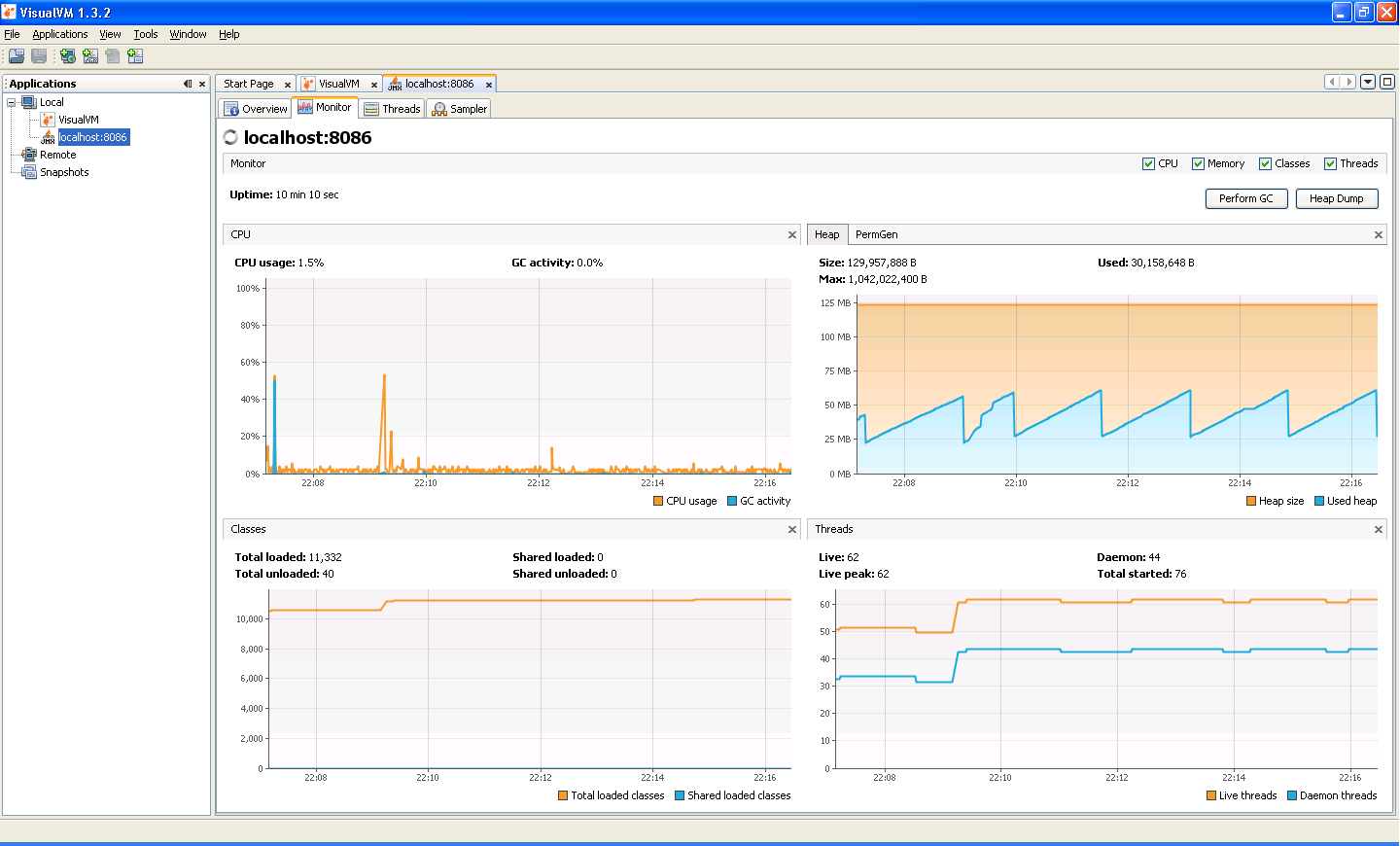The width and height of the screenshot is (1400, 846).
Task: Open the Window menu
Action: pyautogui.click(x=188, y=34)
